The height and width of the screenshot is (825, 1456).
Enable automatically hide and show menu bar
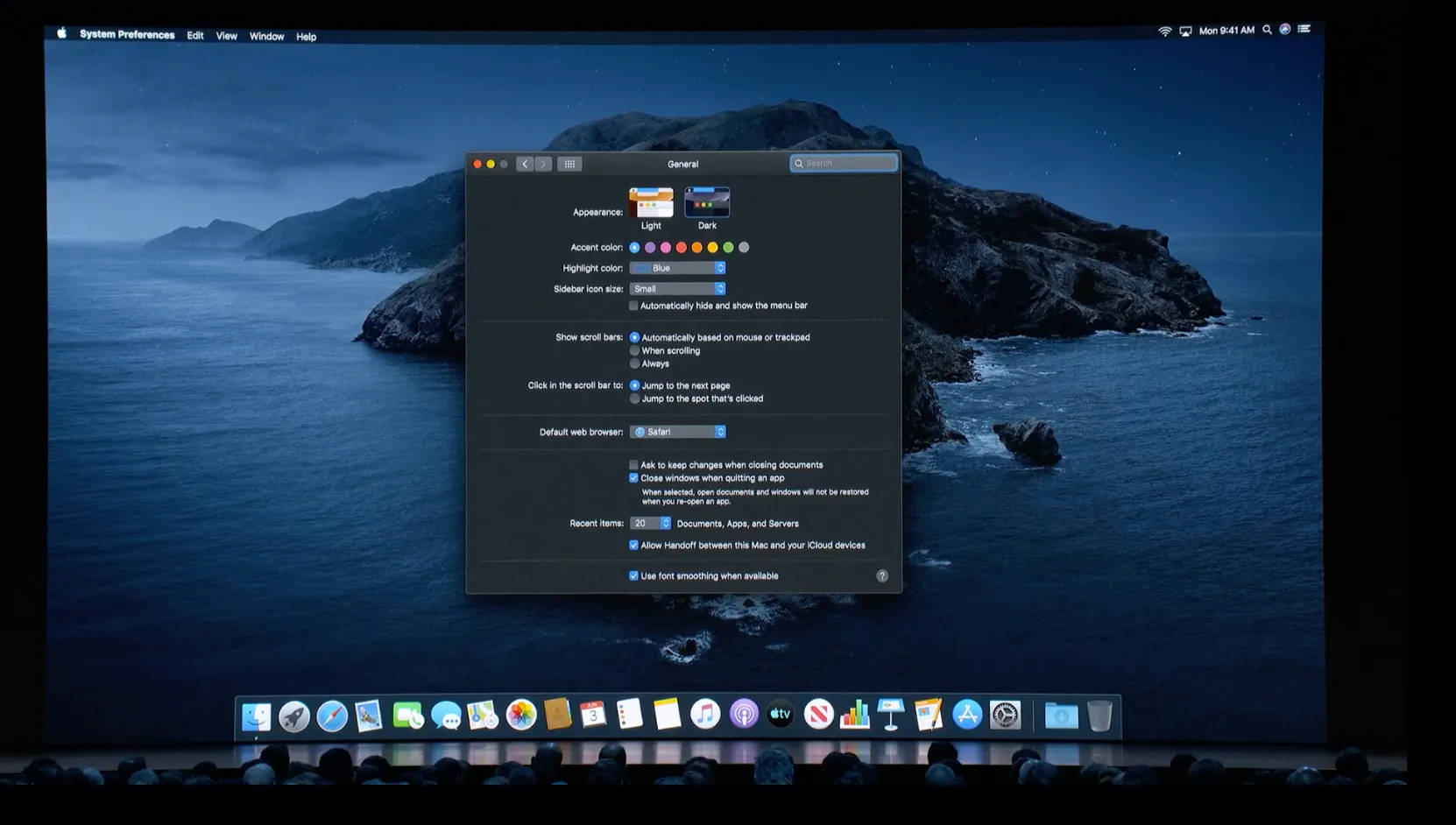(633, 306)
